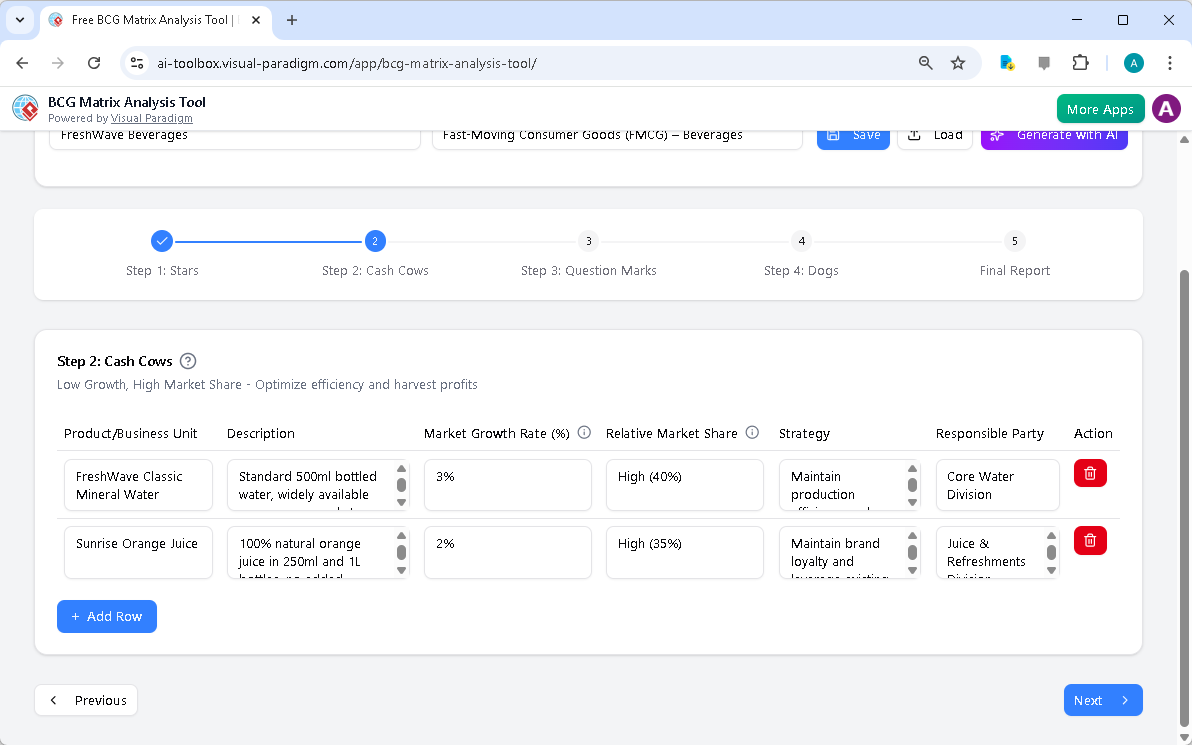Delete the FreshWave Classic Mineral Water row
The image size is (1192, 745).
click(x=1090, y=473)
